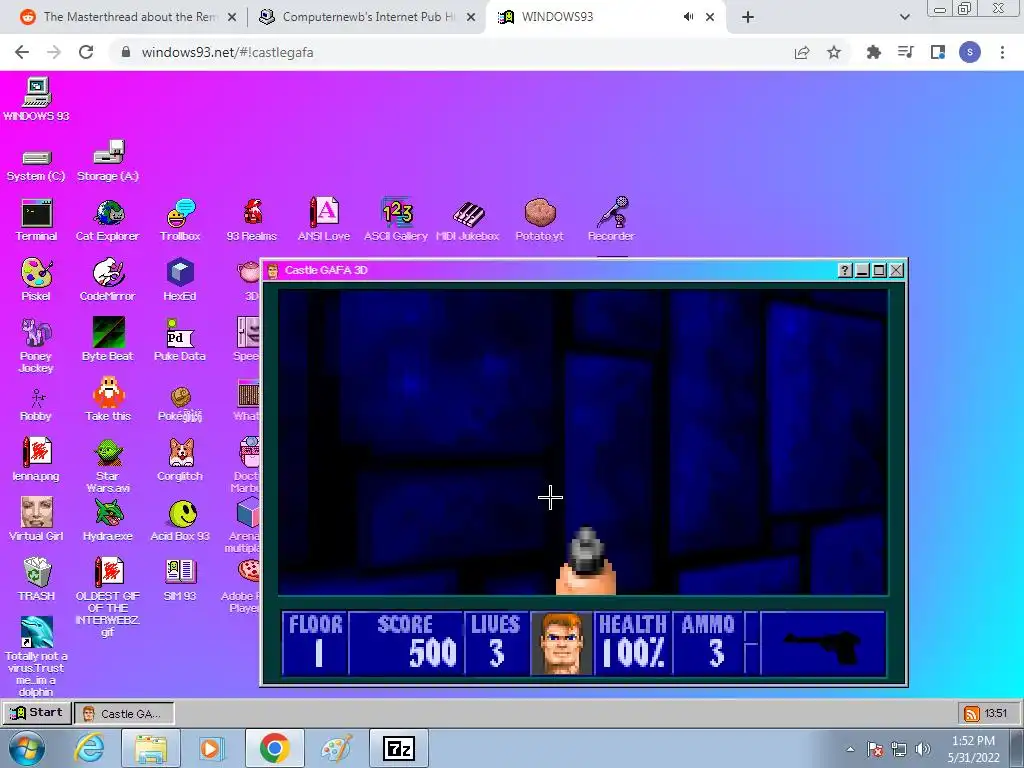1024x768 pixels.
Task: Reload the current page
Action: 86,52
